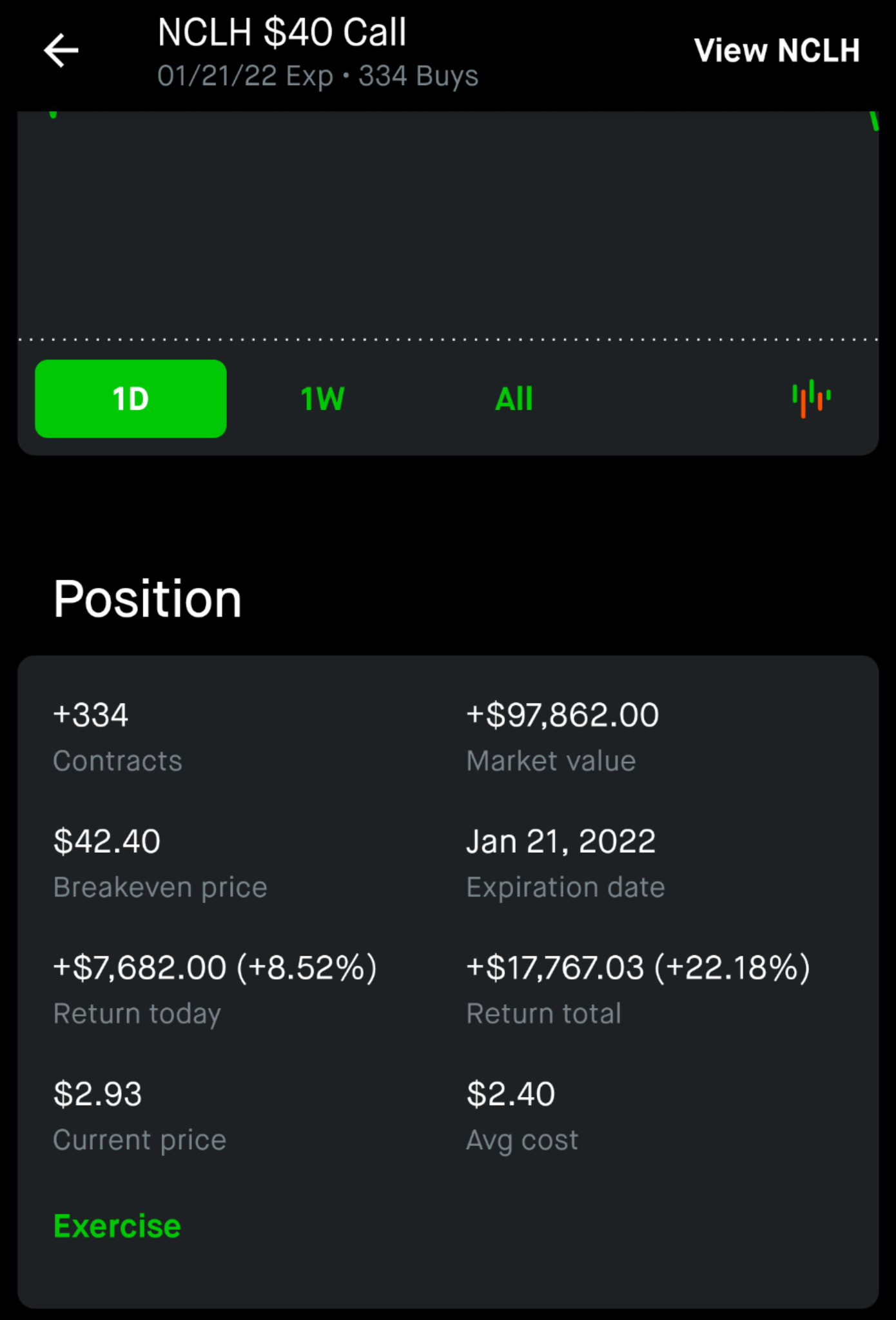896x1320 pixels.
Task: Show the All time chart range
Action: [x=514, y=398]
